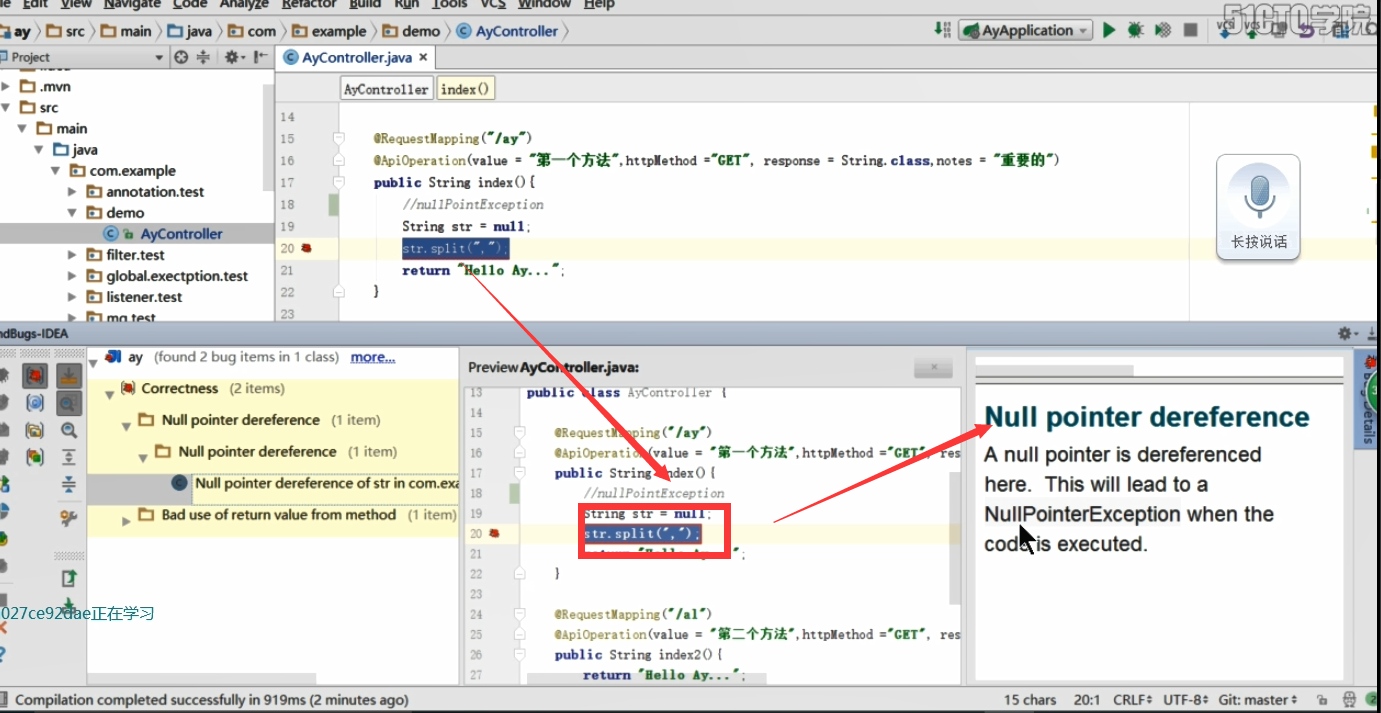The height and width of the screenshot is (713, 1381).
Task: Select AyController in the Project tree
Action: [181, 234]
